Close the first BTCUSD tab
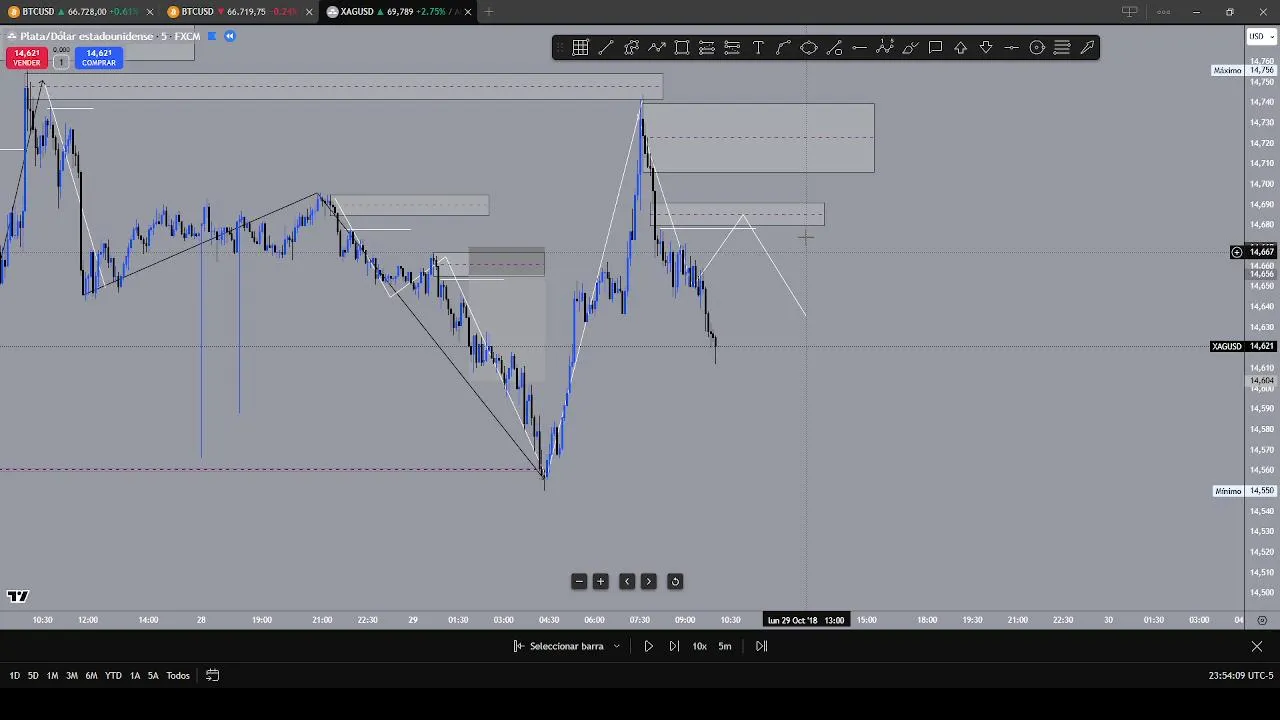 pos(150,12)
